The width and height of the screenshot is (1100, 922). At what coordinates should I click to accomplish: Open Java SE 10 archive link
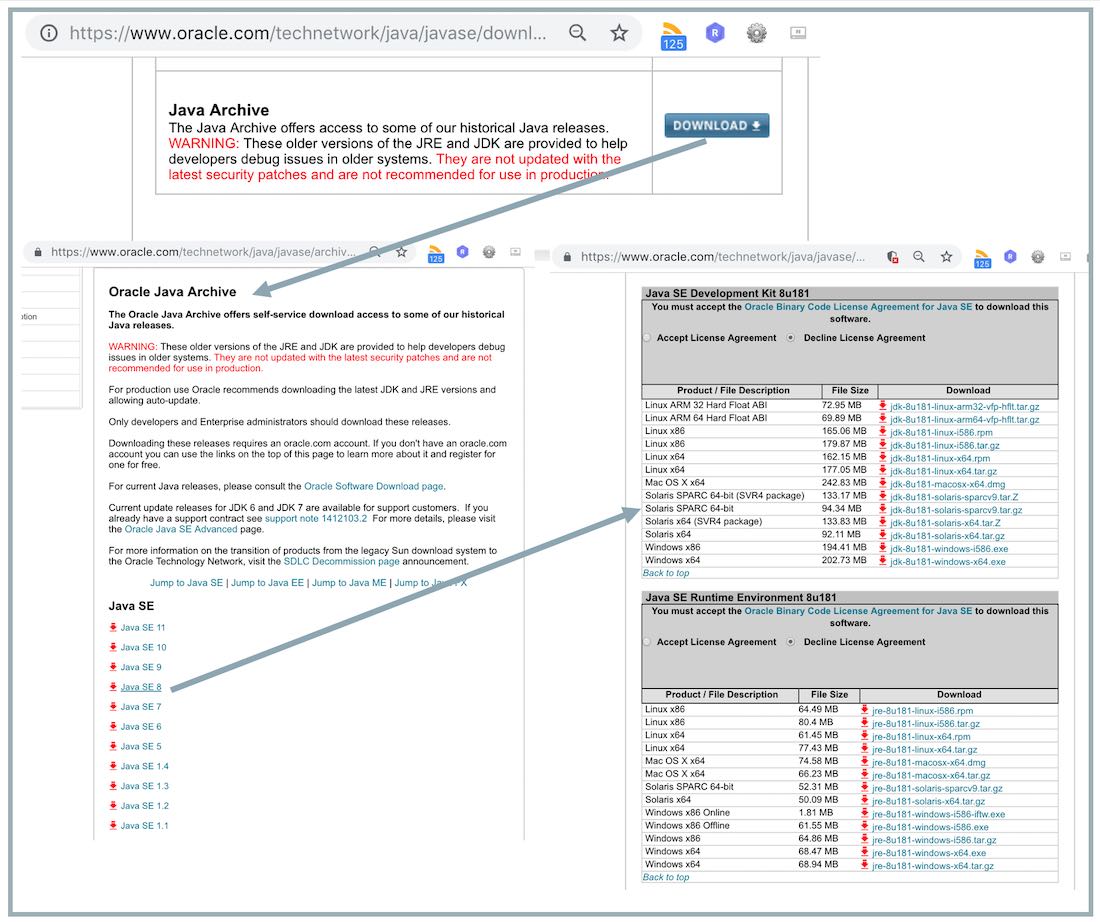(143, 648)
